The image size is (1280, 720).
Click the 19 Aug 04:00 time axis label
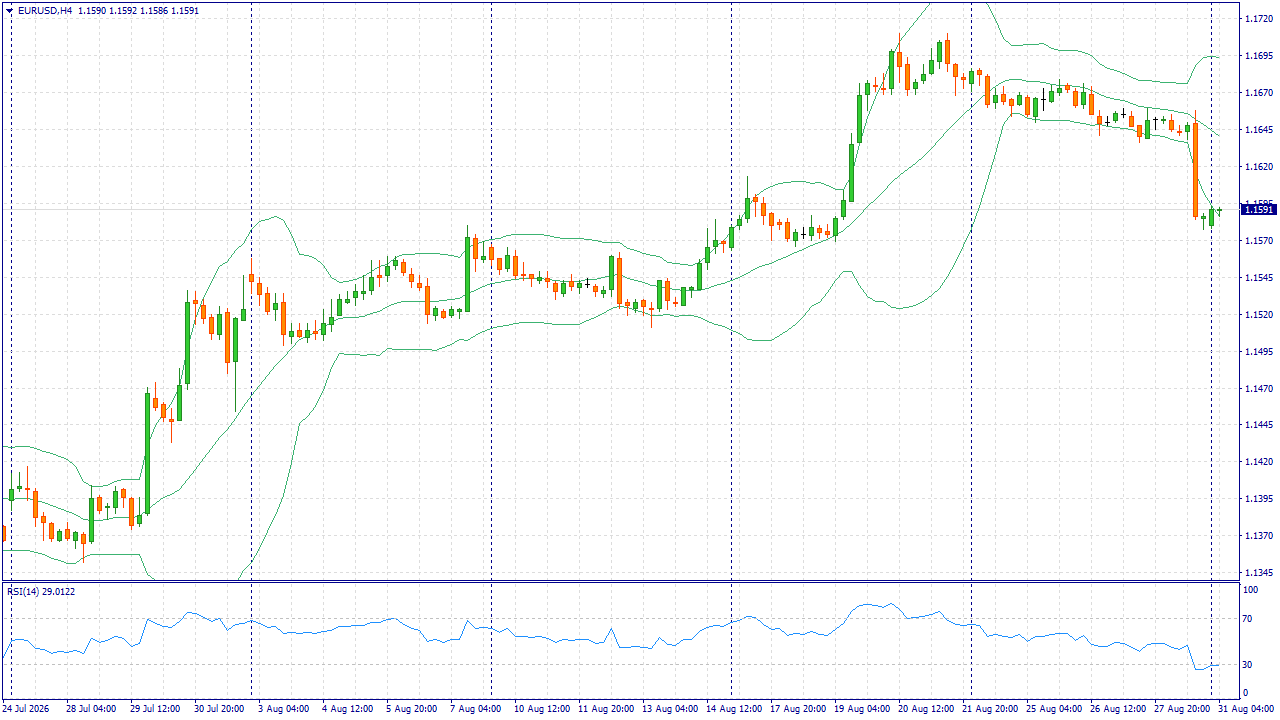click(861, 709)
